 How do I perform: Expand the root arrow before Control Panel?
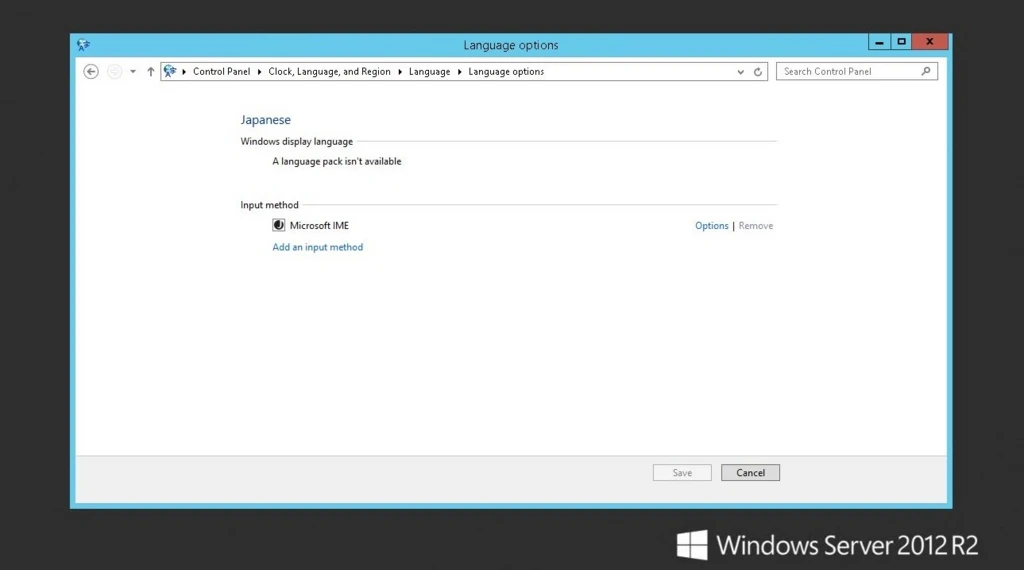(x=184, y=72)
